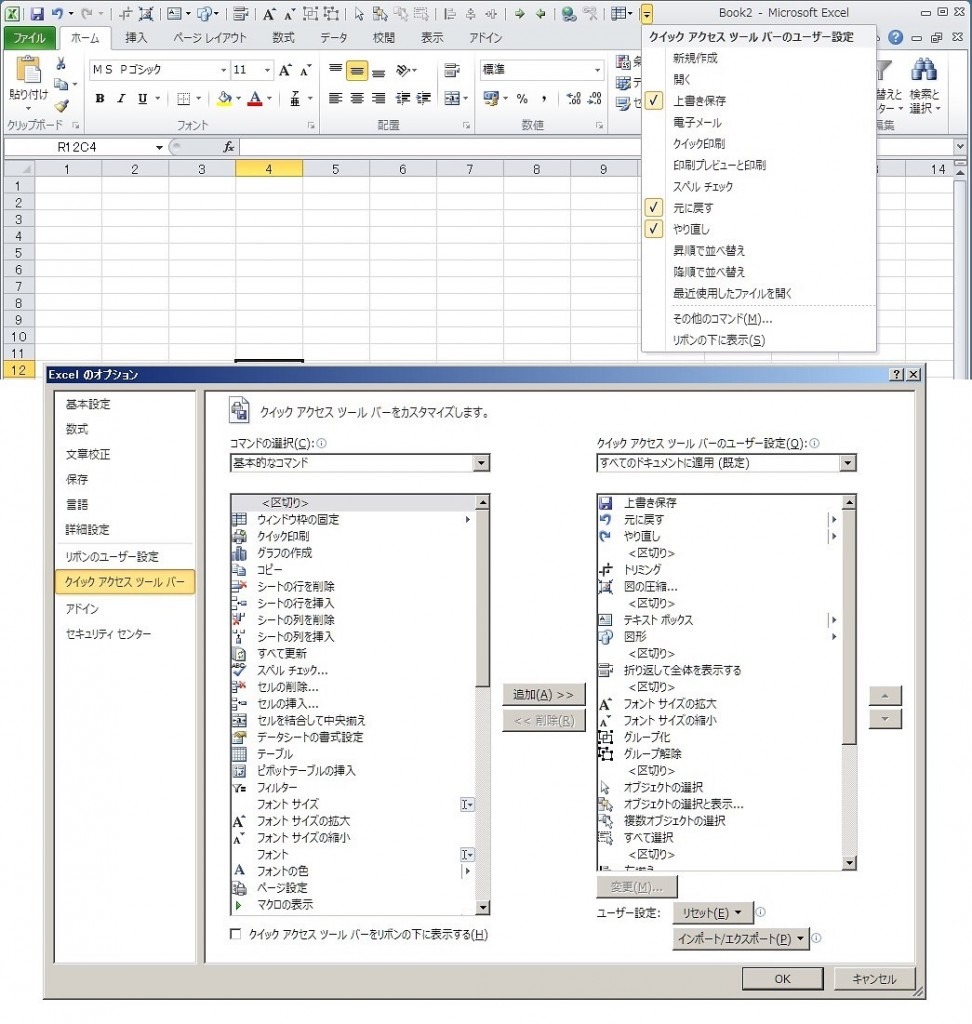Click the Cut scissors icon in the ribbon
972x1024 pixels.
tap(61, 63)
